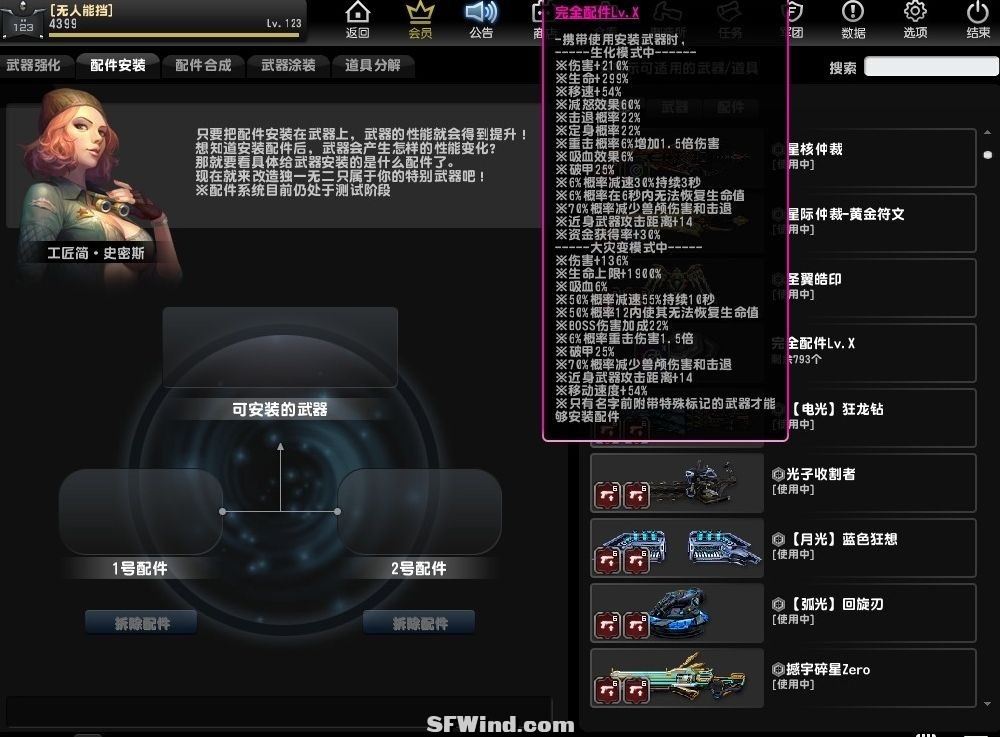The image size is (1000, 737).
Task: Click first accessory icon on 光子收割者
Action: pos(607,495)
